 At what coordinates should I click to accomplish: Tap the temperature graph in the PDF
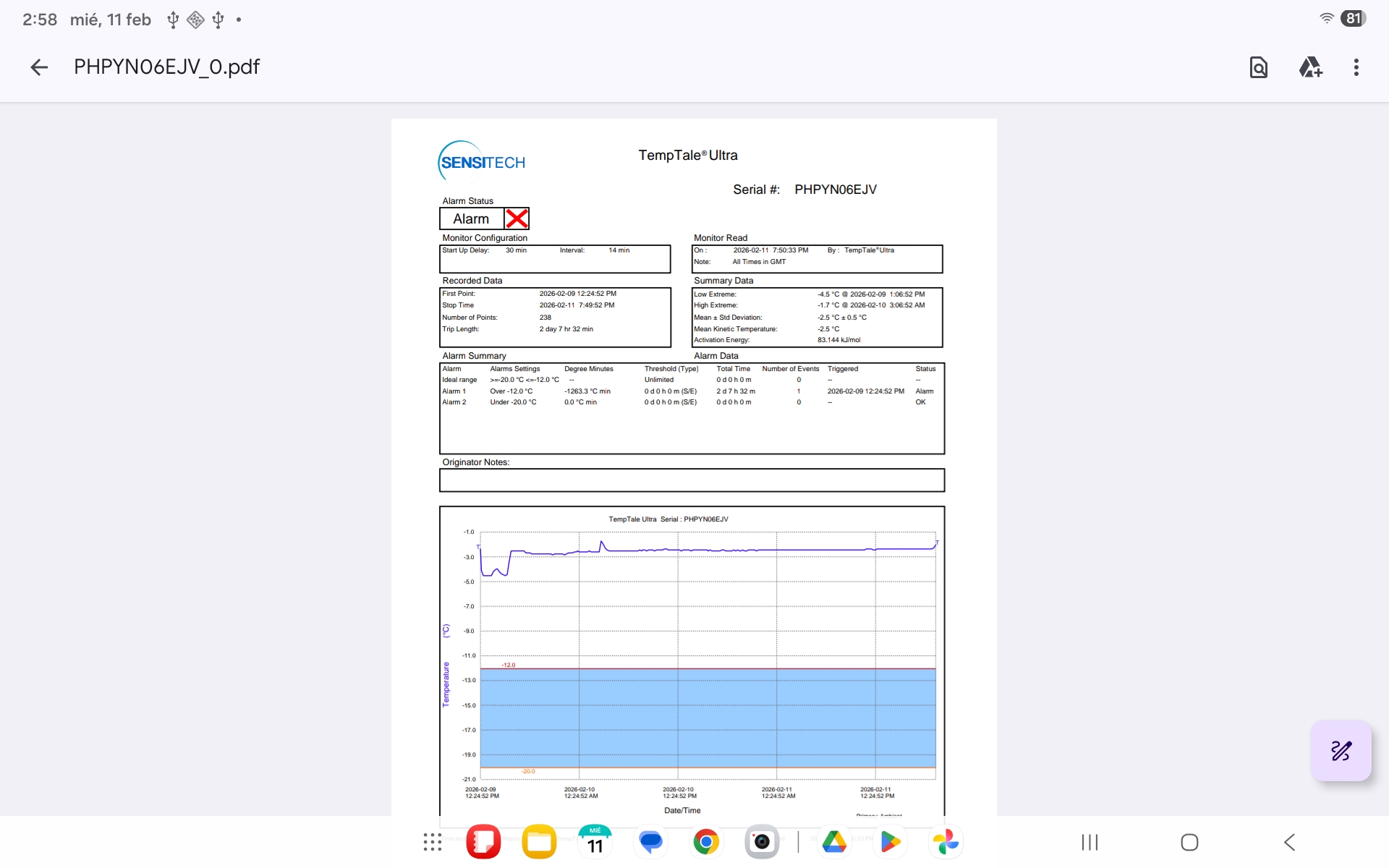click(692, 658)
